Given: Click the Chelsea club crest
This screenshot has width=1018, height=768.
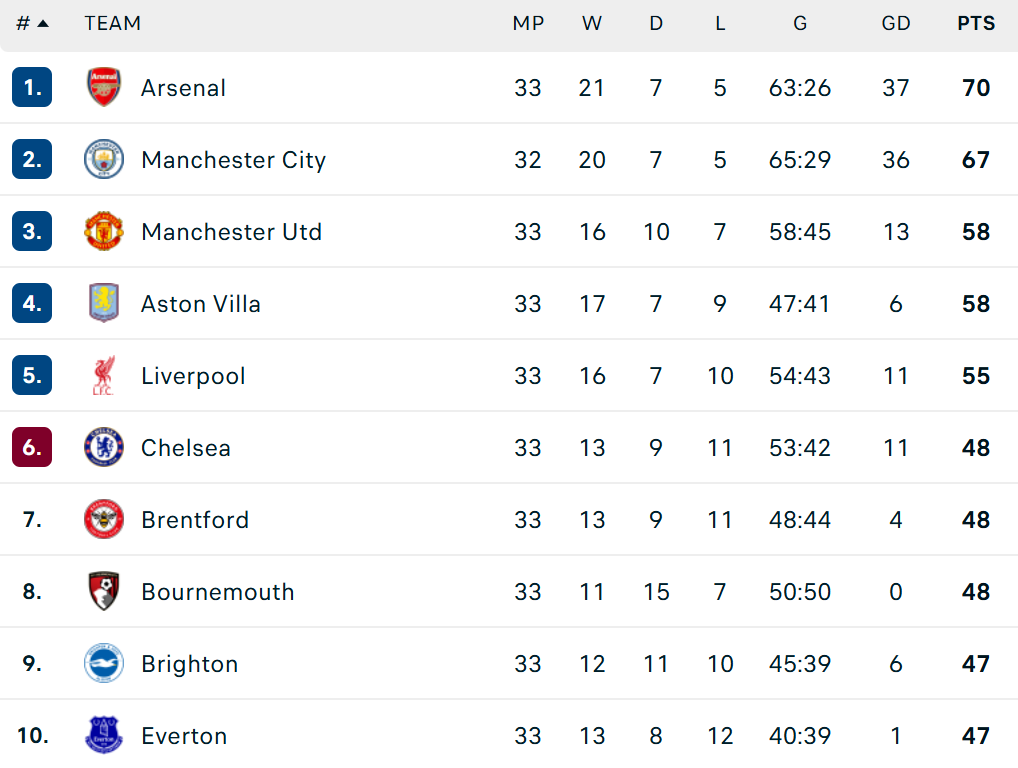Looking at the screenshot, I should tap(104, 447).
